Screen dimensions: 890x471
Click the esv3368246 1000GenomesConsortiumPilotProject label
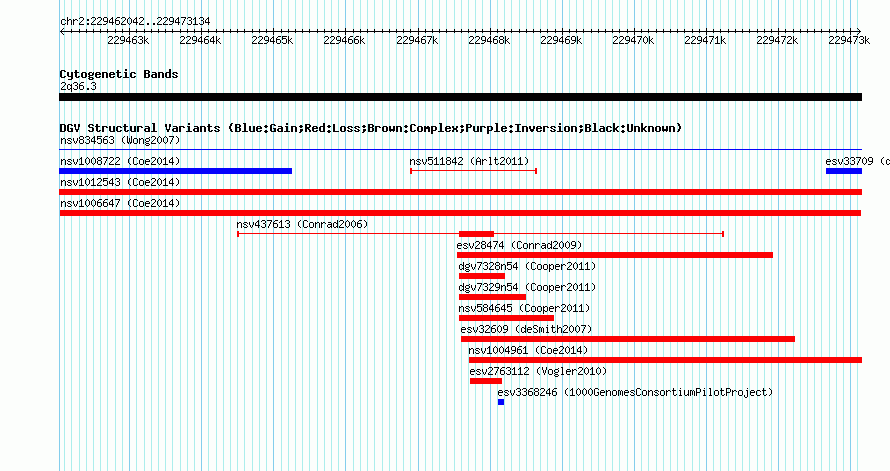[635, 392]
